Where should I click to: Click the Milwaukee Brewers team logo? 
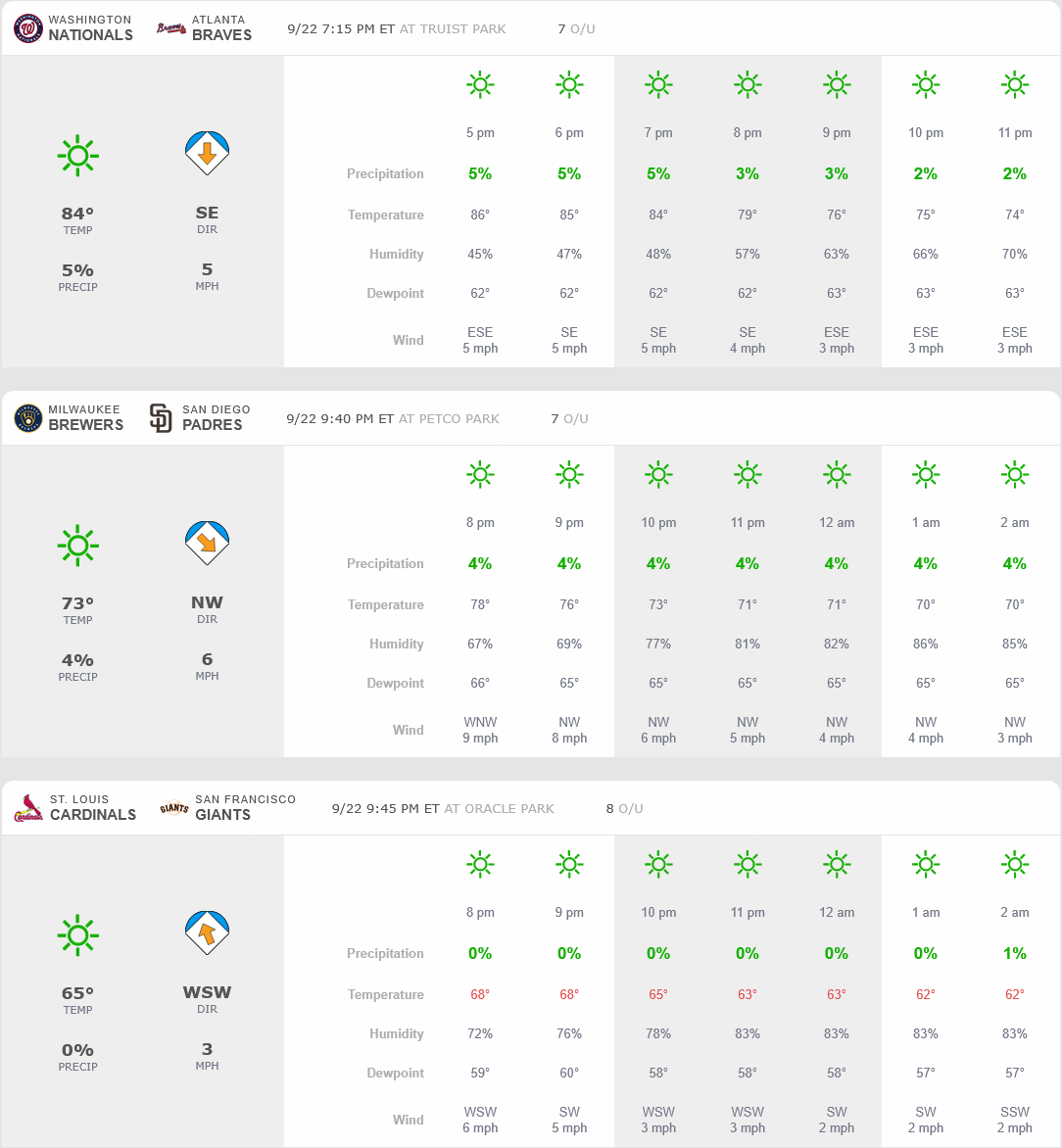click(x=27, y=418)
